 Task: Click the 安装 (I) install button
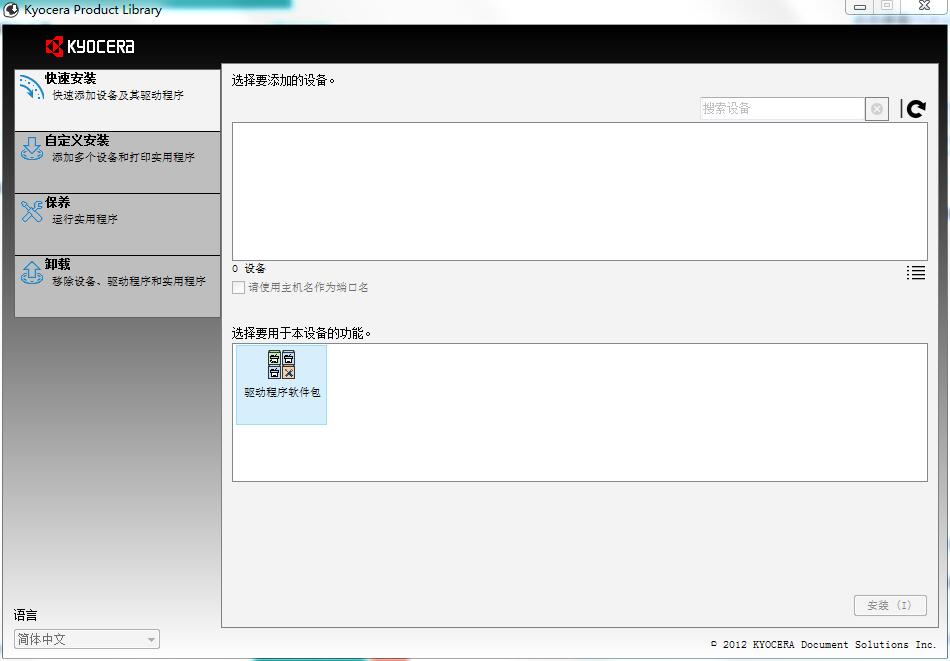(x=890, y=605)
